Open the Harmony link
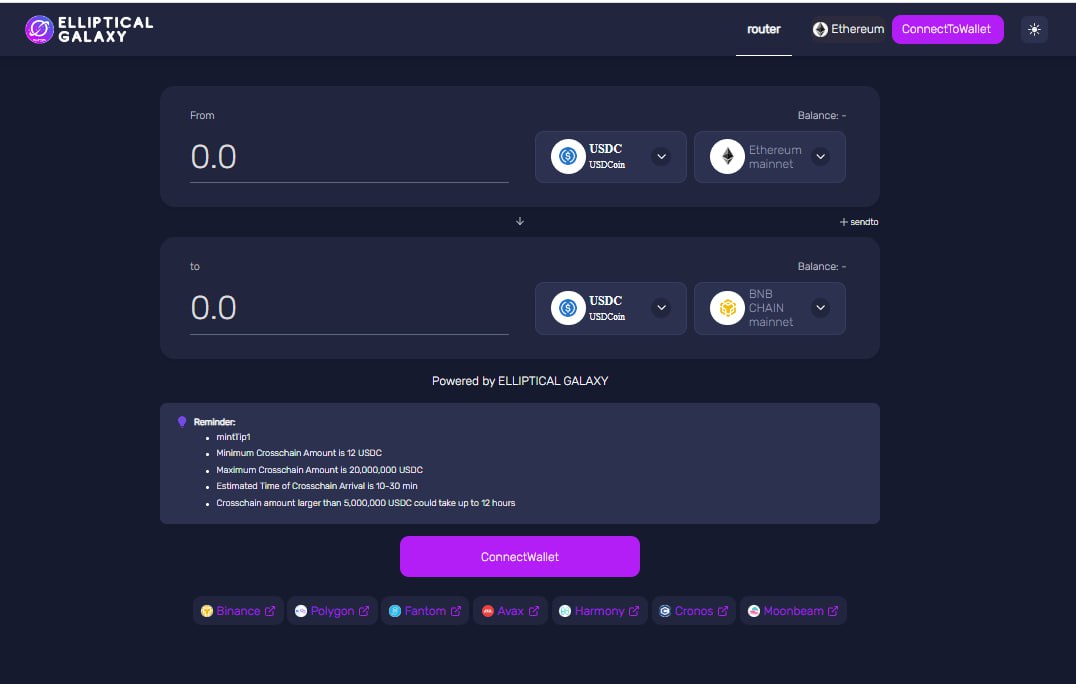The image size is (1076, 684). (x=600, y=611)
